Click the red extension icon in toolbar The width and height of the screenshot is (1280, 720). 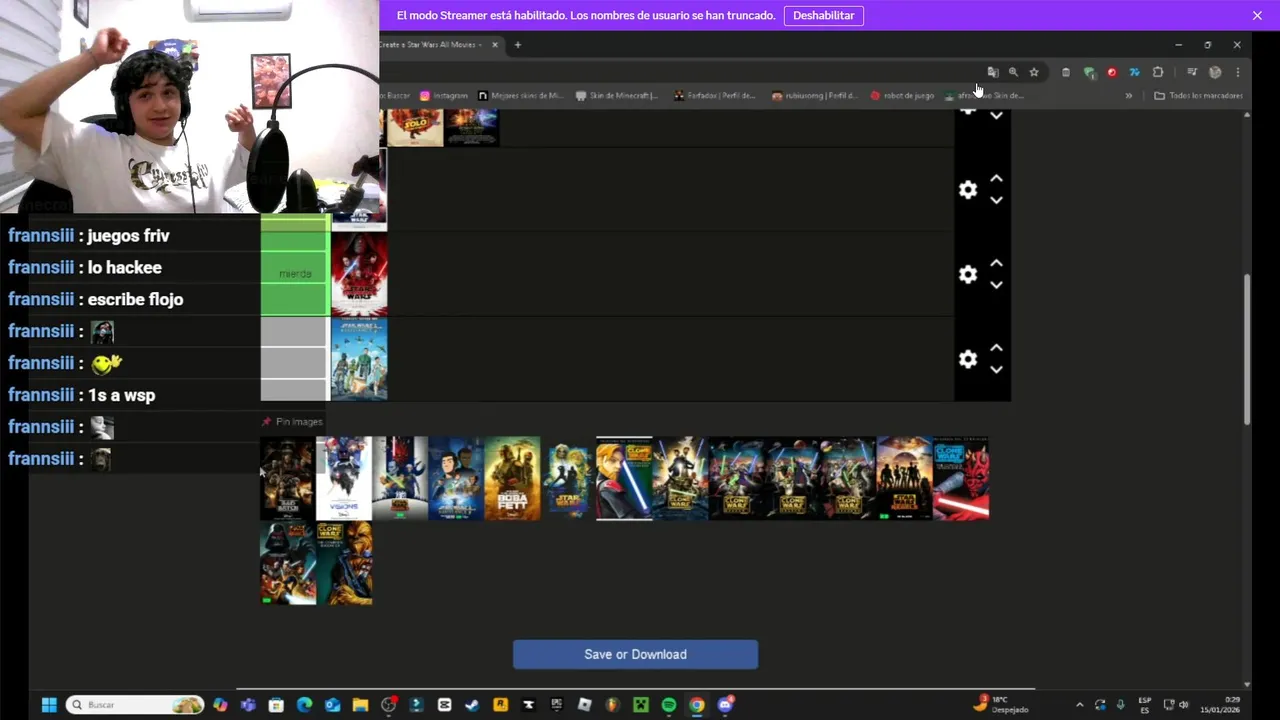coord(1111,72)
